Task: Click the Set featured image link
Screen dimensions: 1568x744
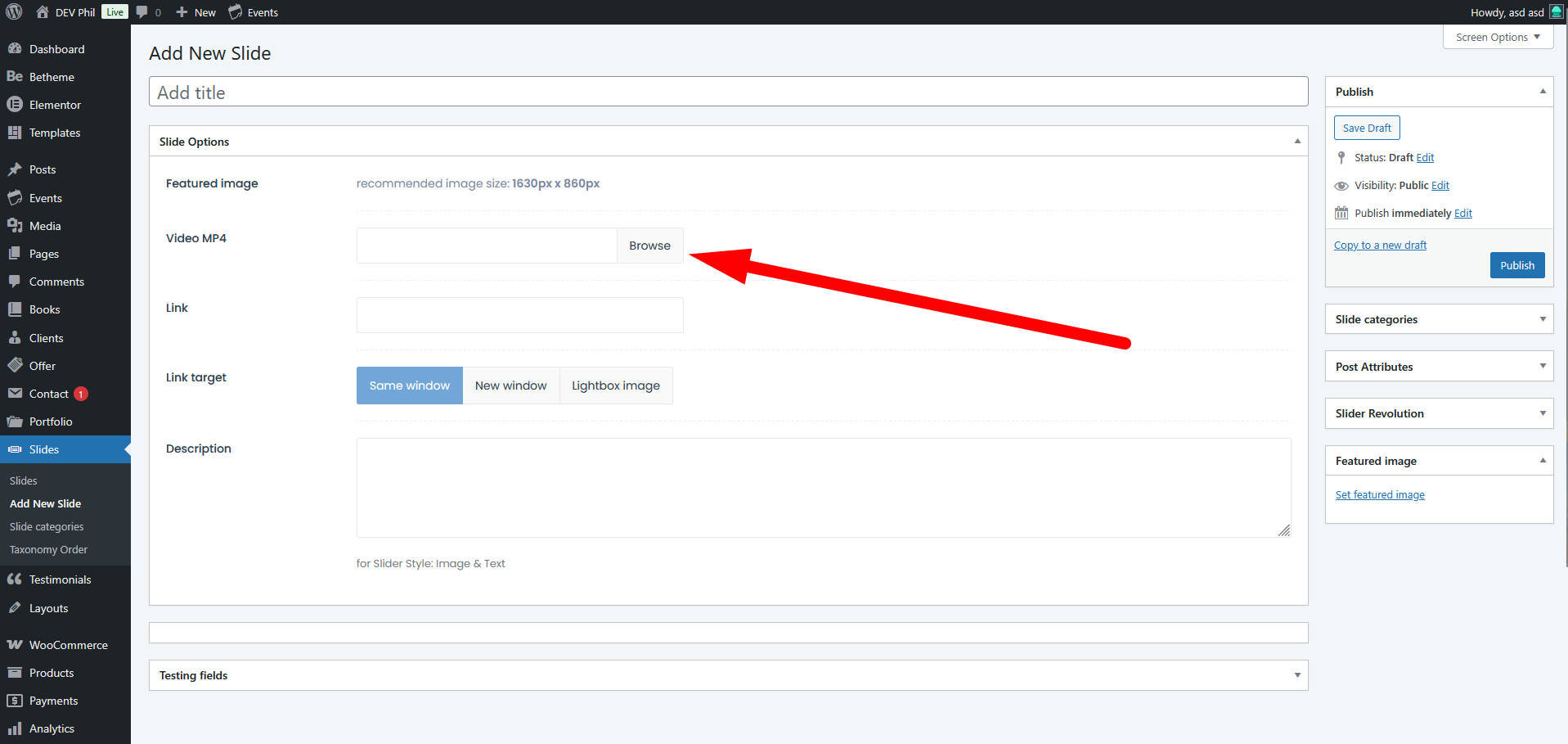Action: click(1379, 495)
